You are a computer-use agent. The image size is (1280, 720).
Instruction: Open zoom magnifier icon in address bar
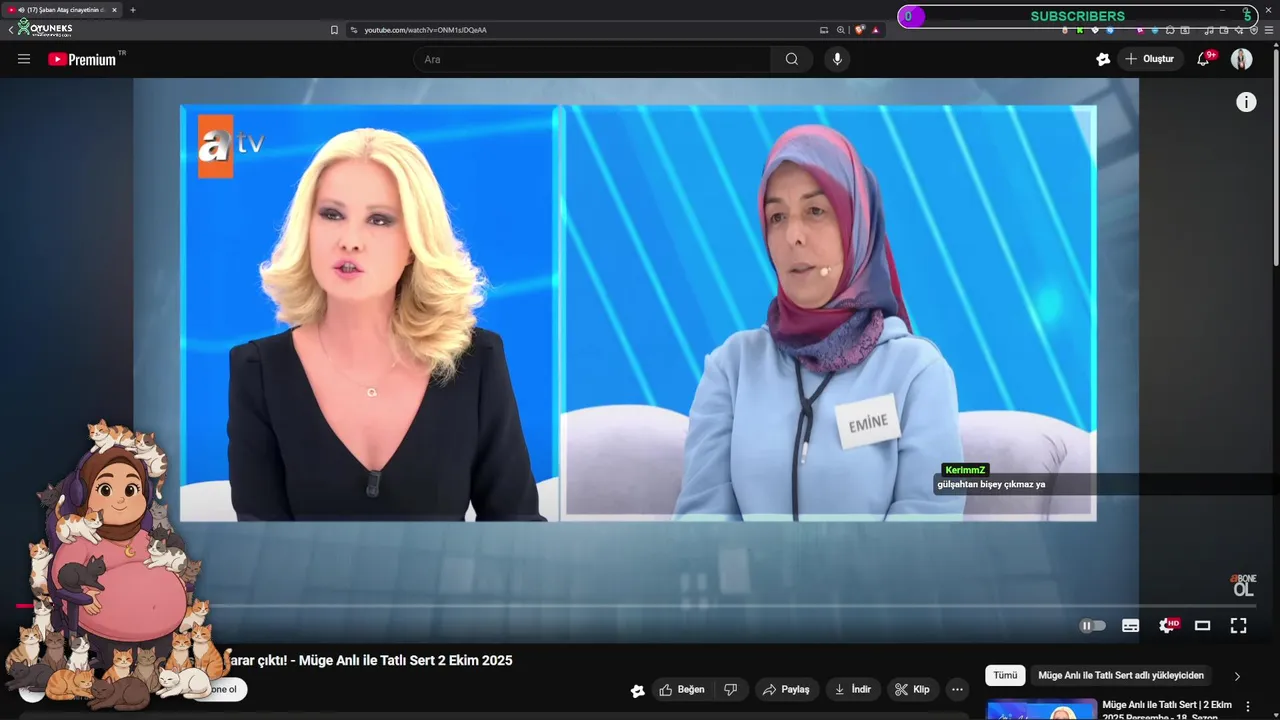[x=841, y=30]
